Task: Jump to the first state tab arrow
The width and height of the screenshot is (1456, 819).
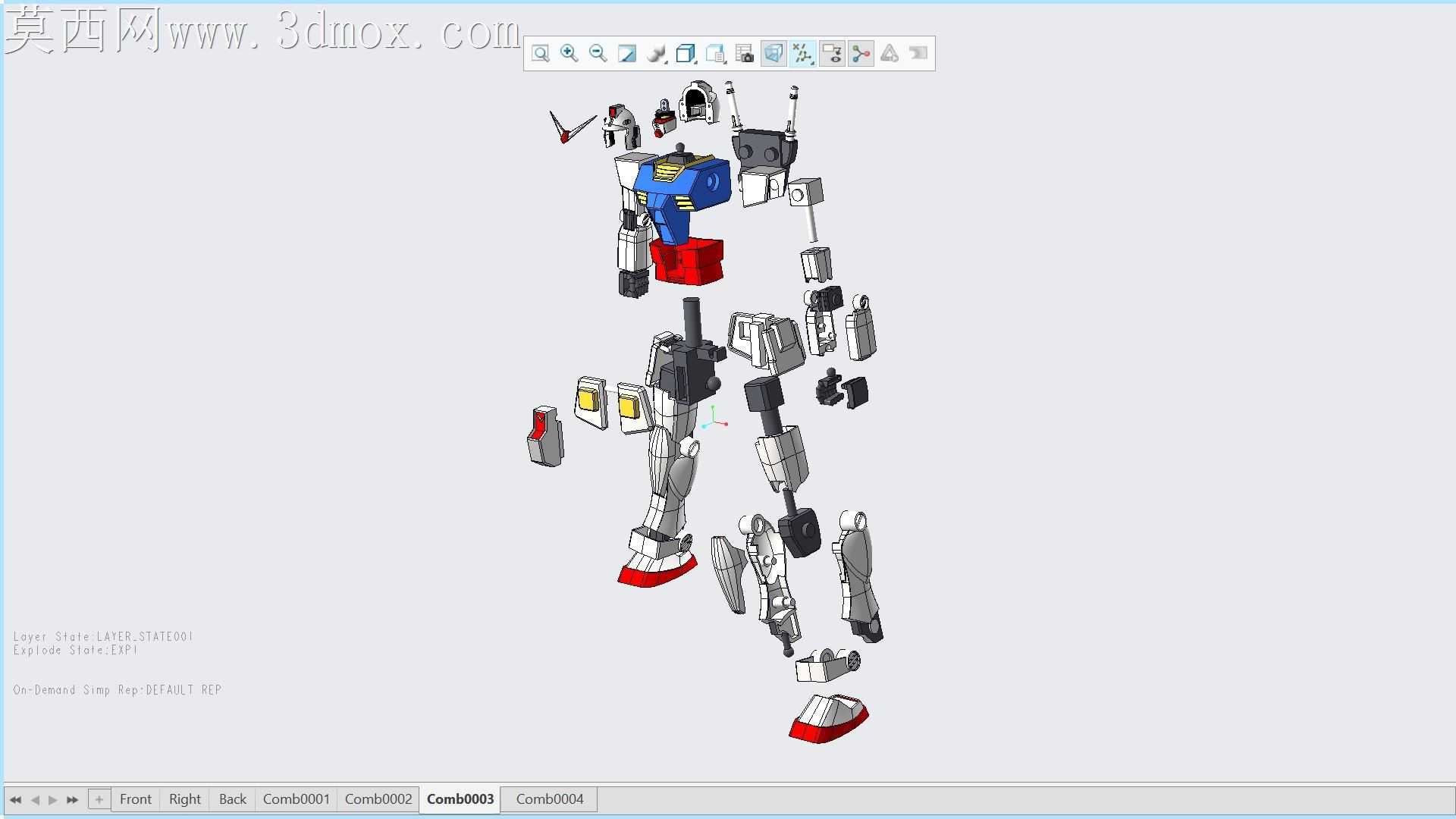Action: tap(15, 799)
